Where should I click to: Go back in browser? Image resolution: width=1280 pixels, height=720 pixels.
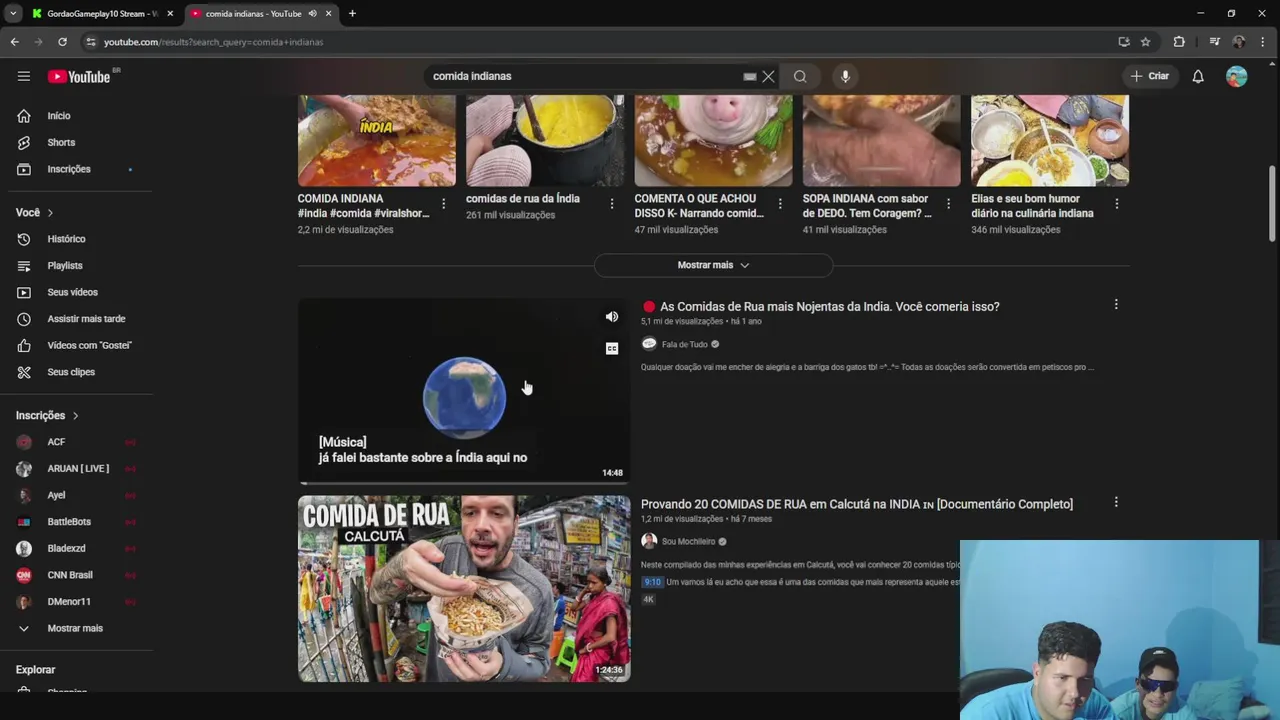(14, 42)
